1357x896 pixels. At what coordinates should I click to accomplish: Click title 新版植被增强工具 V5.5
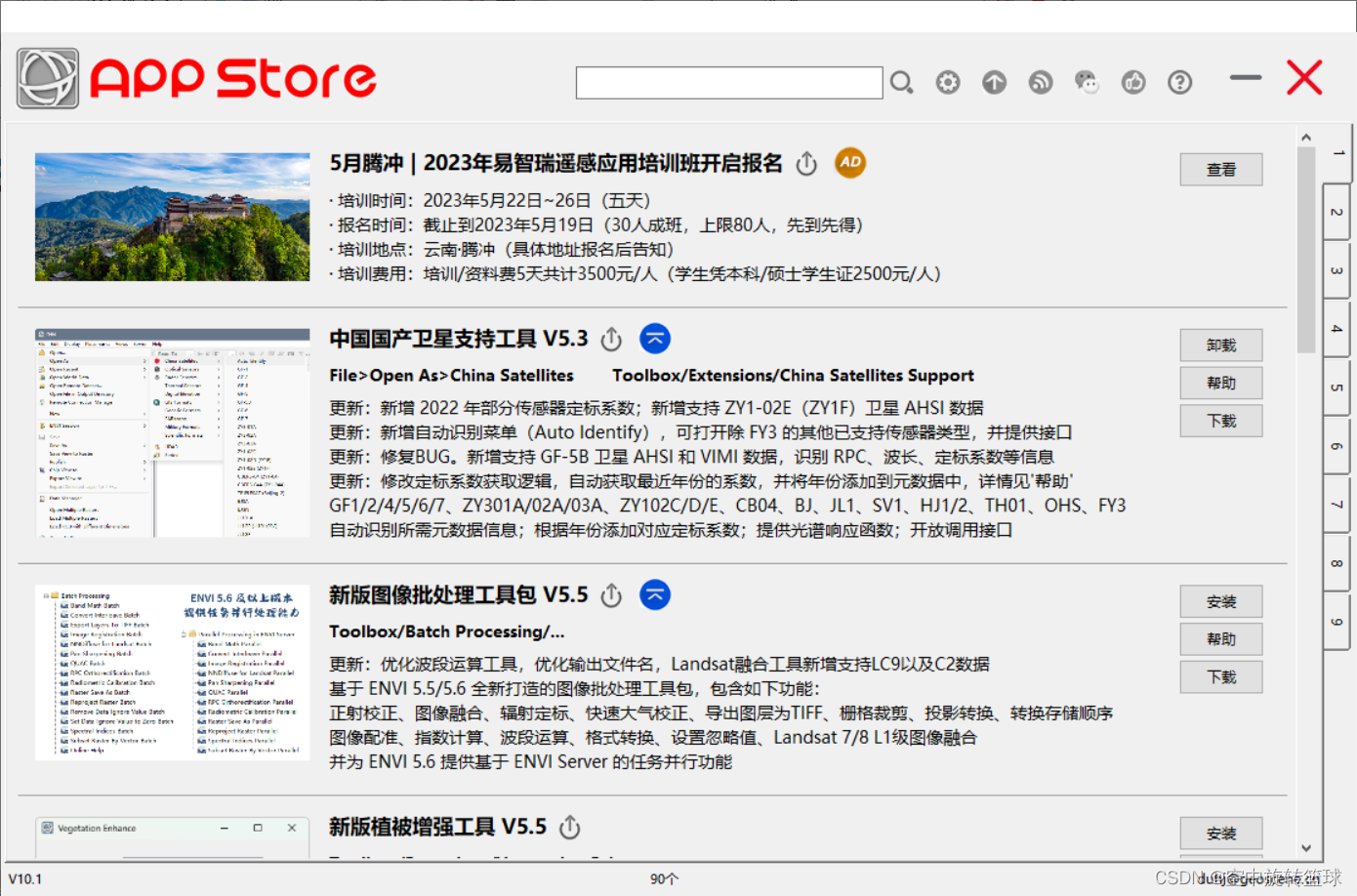pyautogui.click(x=438, y=827)
